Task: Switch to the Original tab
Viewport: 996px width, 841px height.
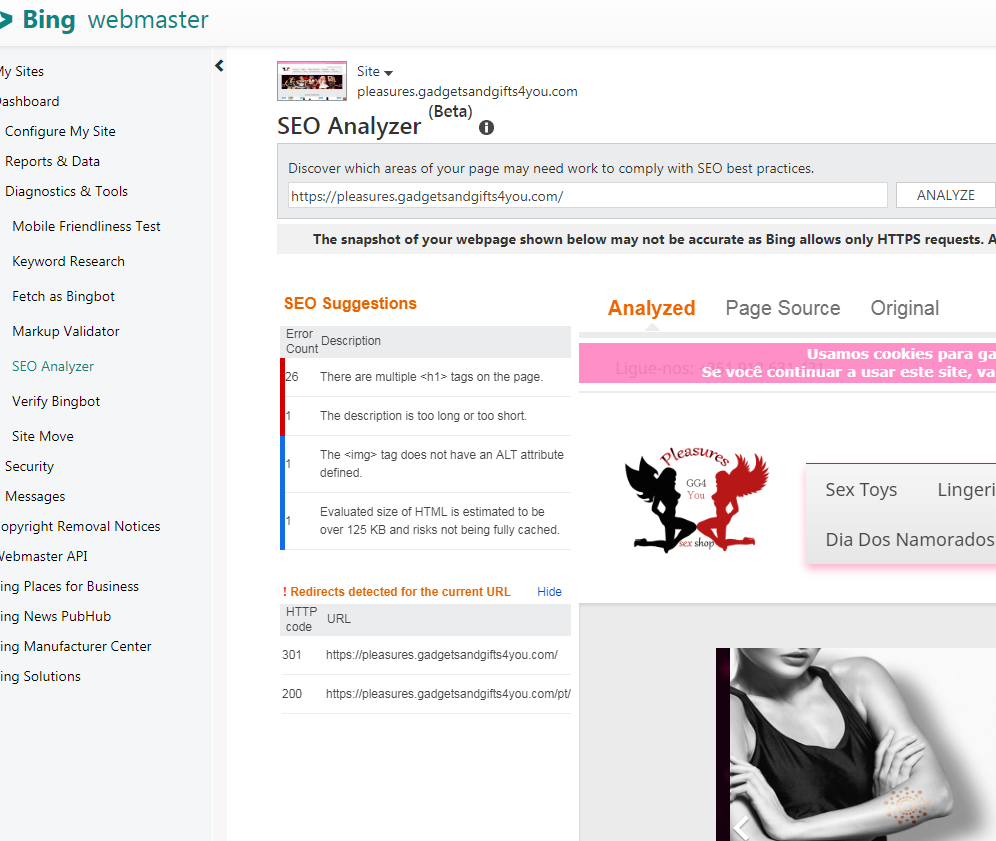Action: point(905,308)
